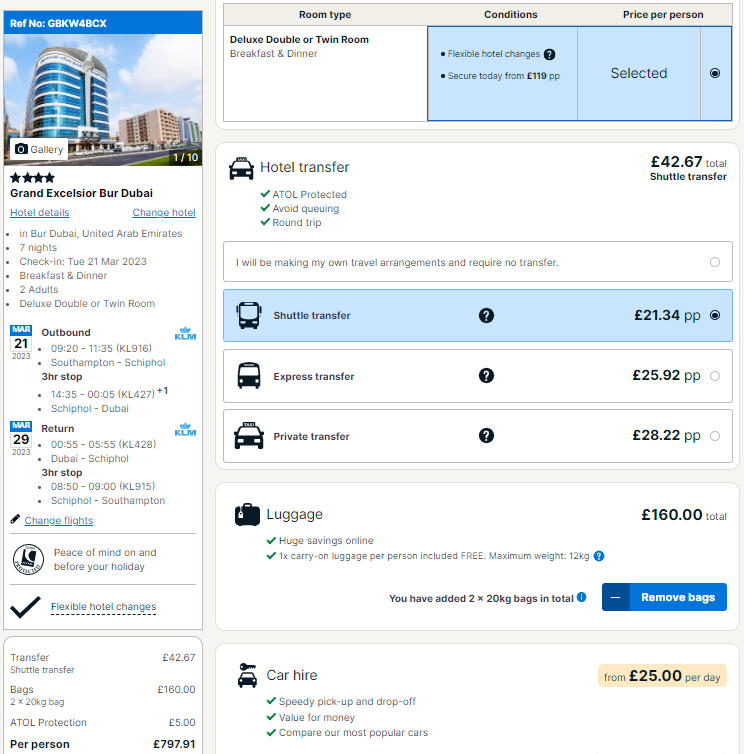
Task: Select the Deluxe Double or Twin Room radio
Action: (715, 73)
